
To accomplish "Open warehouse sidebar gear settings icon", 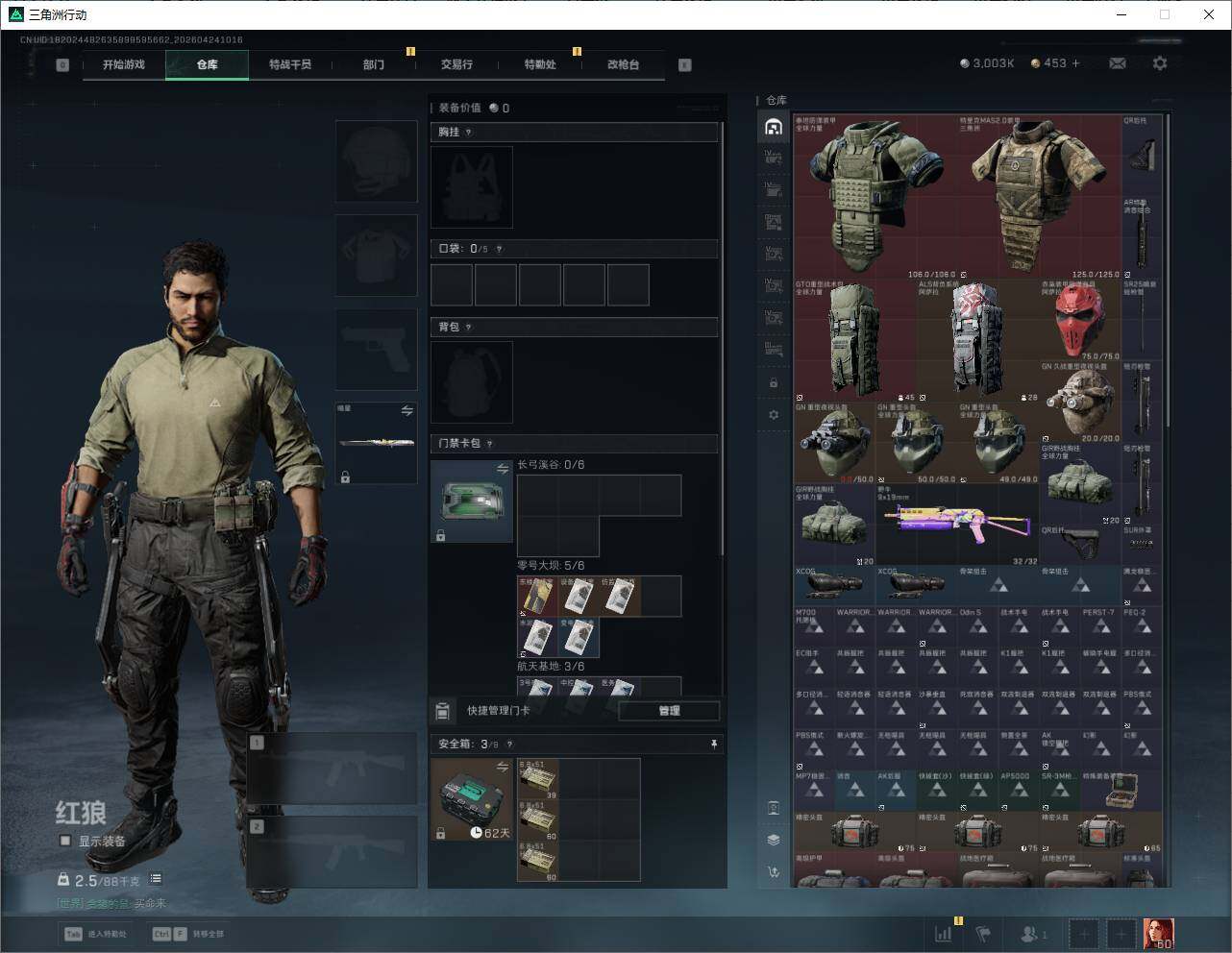I will point(773,415).
